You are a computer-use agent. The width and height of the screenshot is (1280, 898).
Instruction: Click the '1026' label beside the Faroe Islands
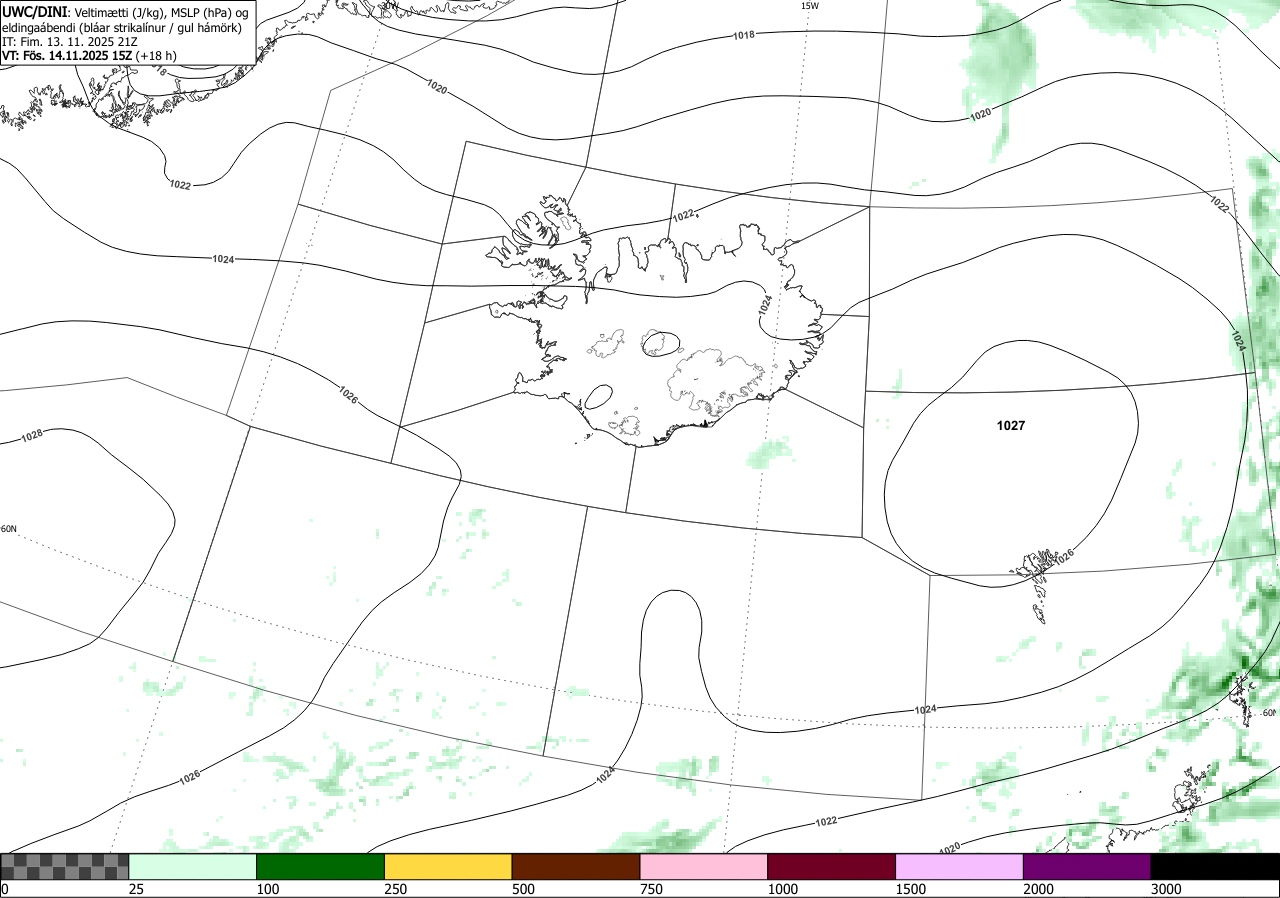(x=1063, y=555)
